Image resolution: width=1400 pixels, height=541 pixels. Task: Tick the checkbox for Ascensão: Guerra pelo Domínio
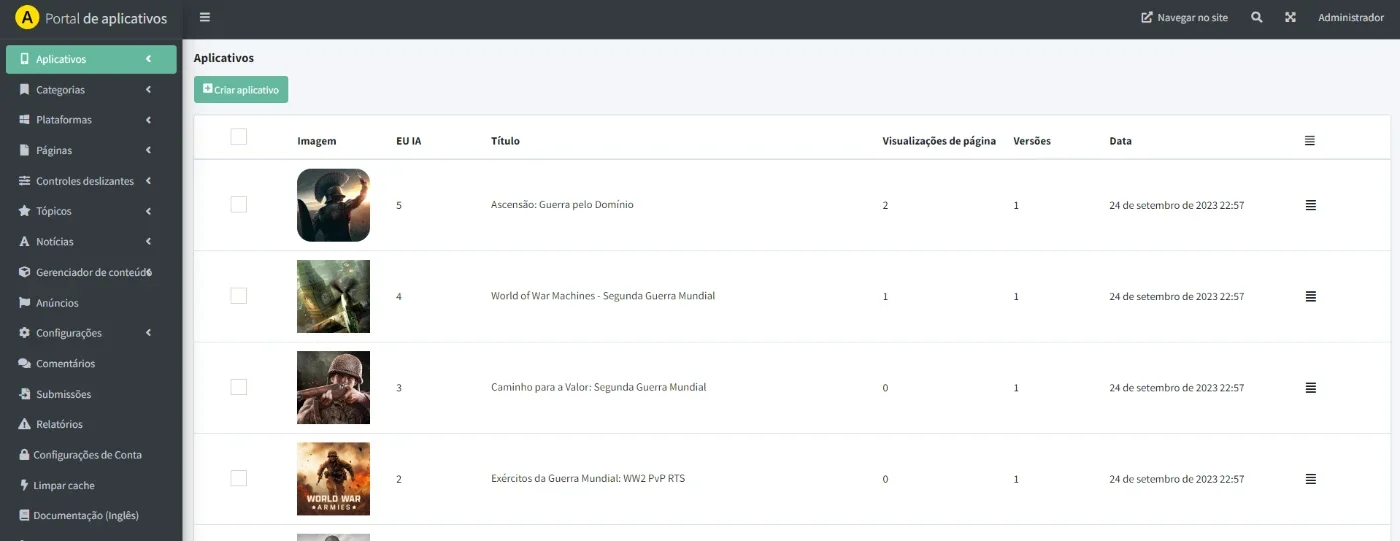[238, 204]
